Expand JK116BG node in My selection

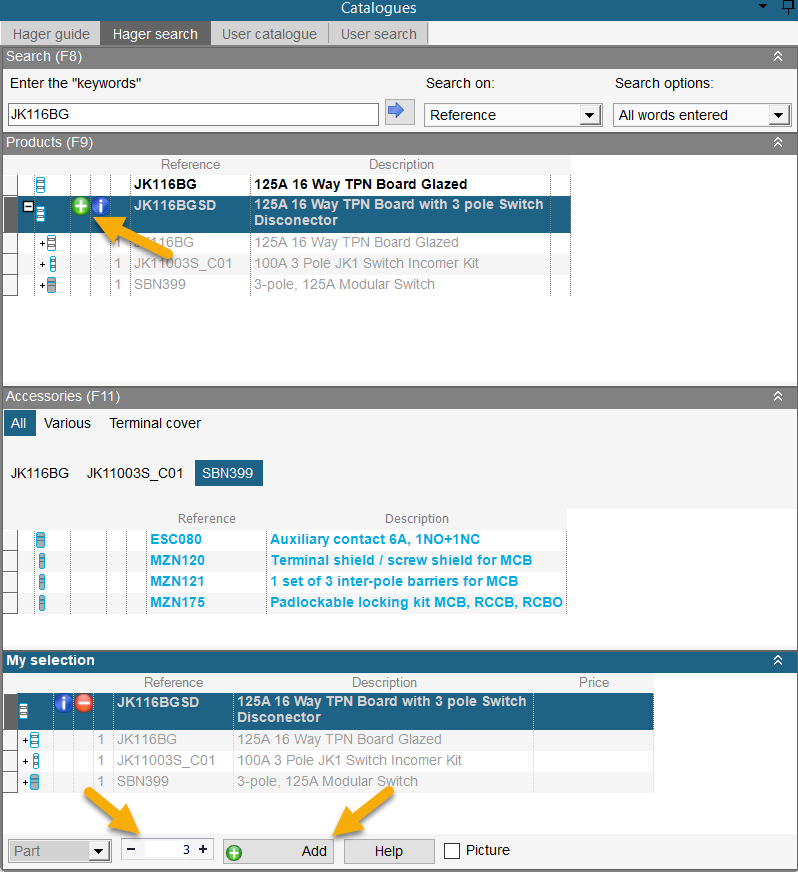click(26, 740)
